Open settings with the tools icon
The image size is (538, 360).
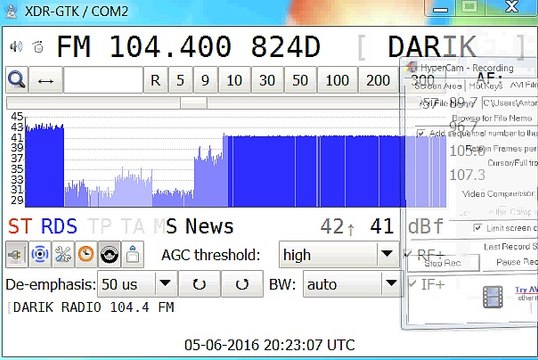63,254
